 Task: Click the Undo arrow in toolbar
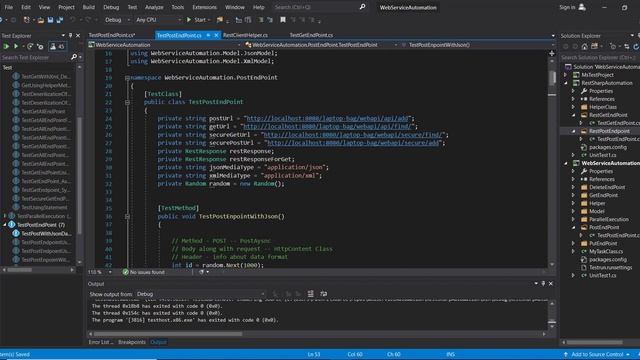pyautogui.click(x=73, y=20)
